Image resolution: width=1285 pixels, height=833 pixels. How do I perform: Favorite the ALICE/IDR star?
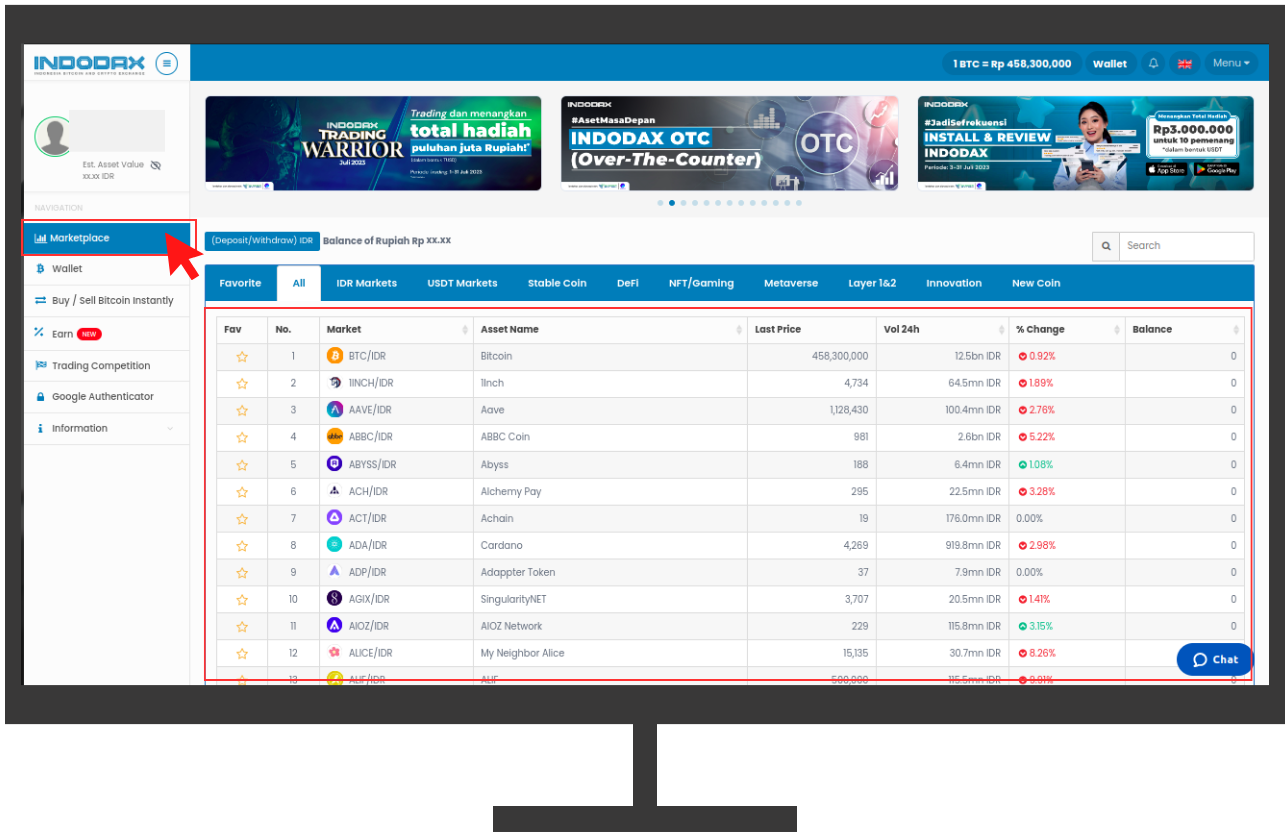[242, 654]
